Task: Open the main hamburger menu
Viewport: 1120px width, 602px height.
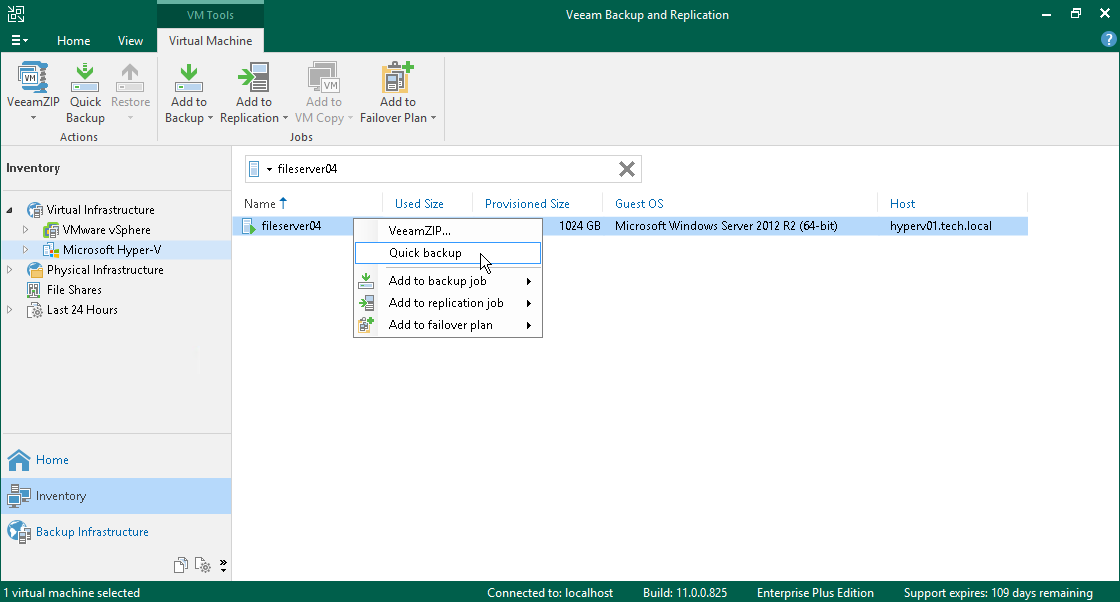Action: pos(19,41)
